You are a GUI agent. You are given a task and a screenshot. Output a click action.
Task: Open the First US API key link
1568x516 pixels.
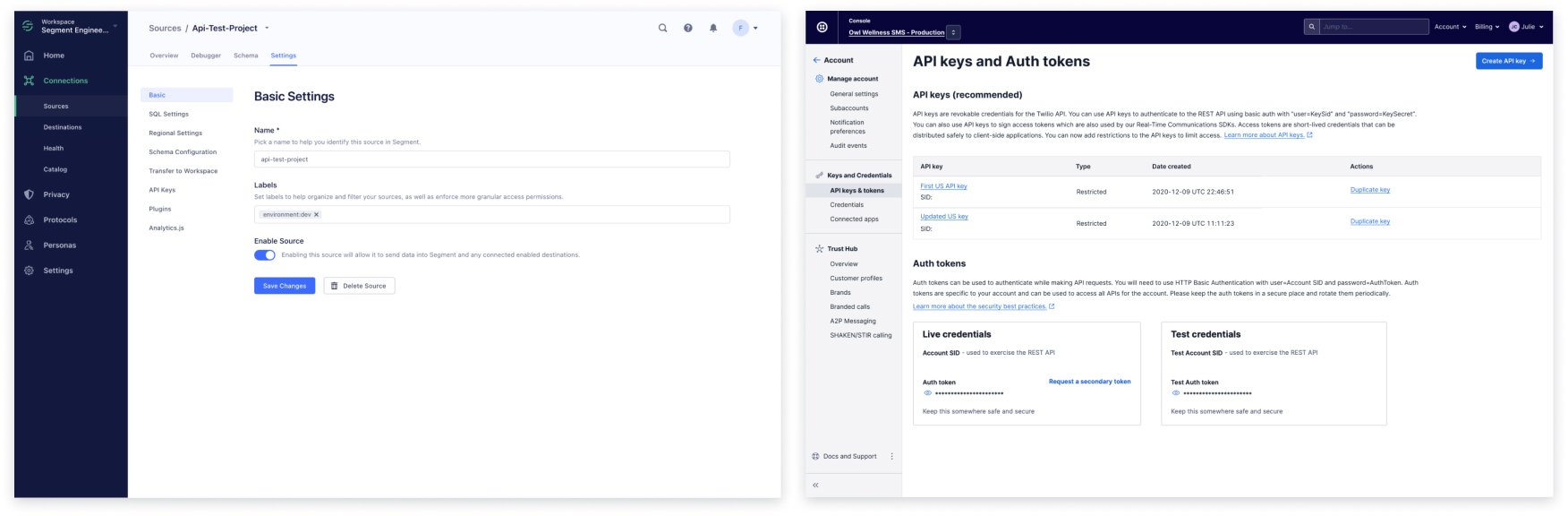(x=943, y=186)
